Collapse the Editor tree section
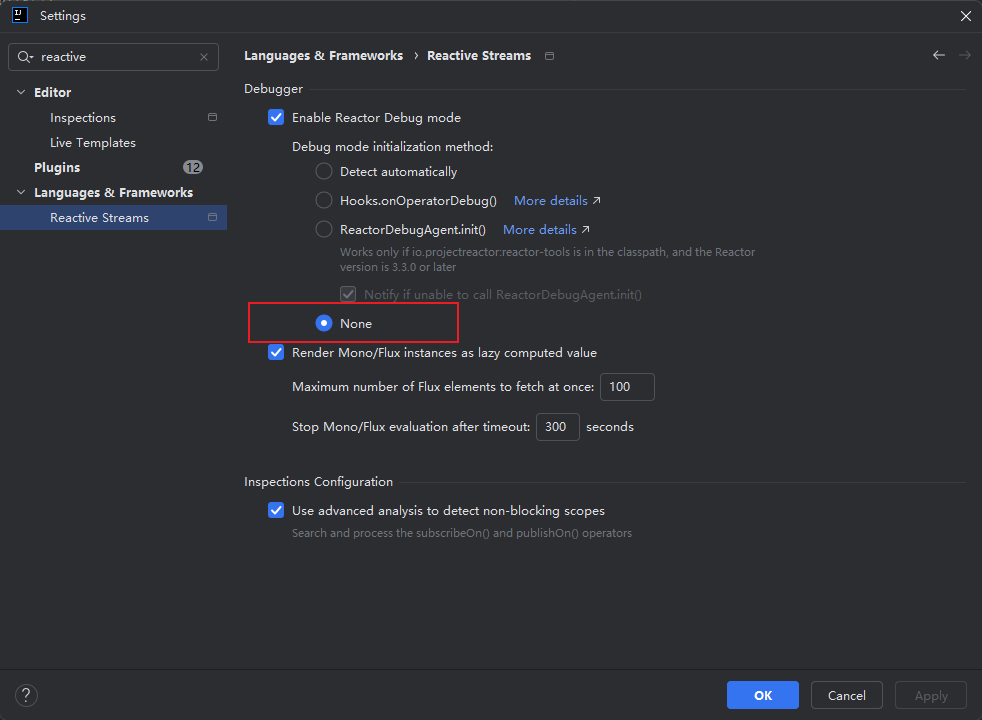This screenshot has height=720, width=982. pyautogui.click(x=21, y=93)
